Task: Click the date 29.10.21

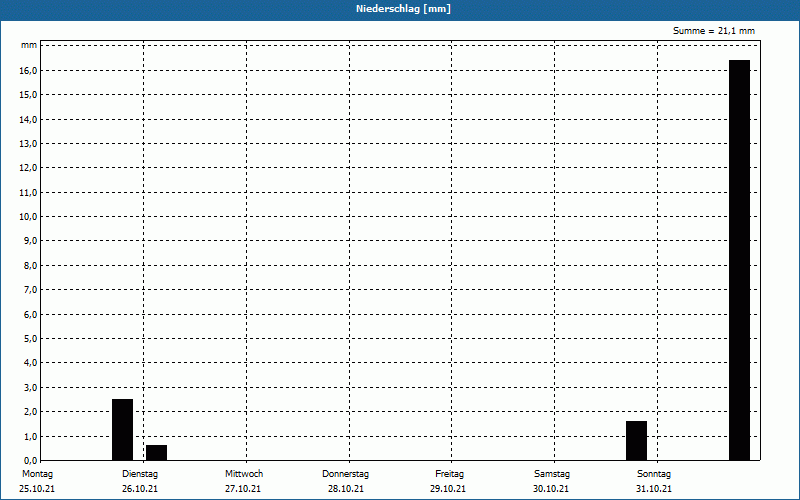Action: [448, 489]
